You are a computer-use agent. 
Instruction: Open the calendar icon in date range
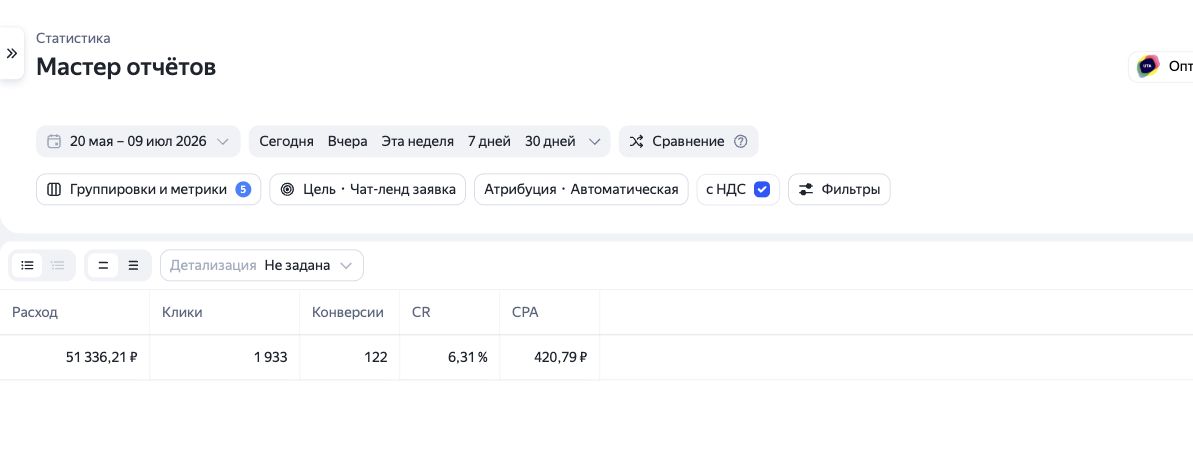[54, 142]
